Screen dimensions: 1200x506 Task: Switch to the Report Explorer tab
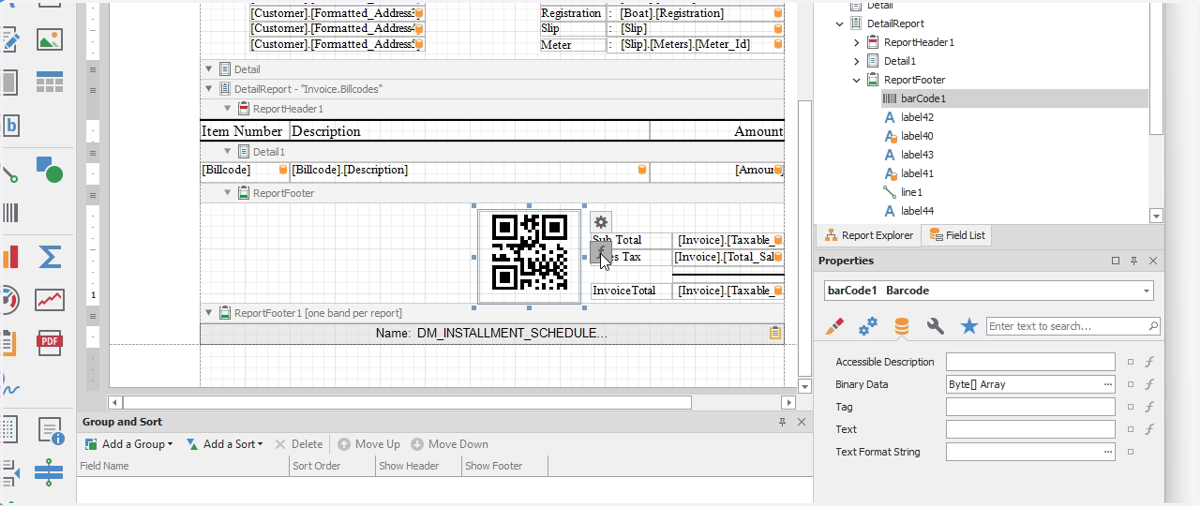[x=869, y=235]
